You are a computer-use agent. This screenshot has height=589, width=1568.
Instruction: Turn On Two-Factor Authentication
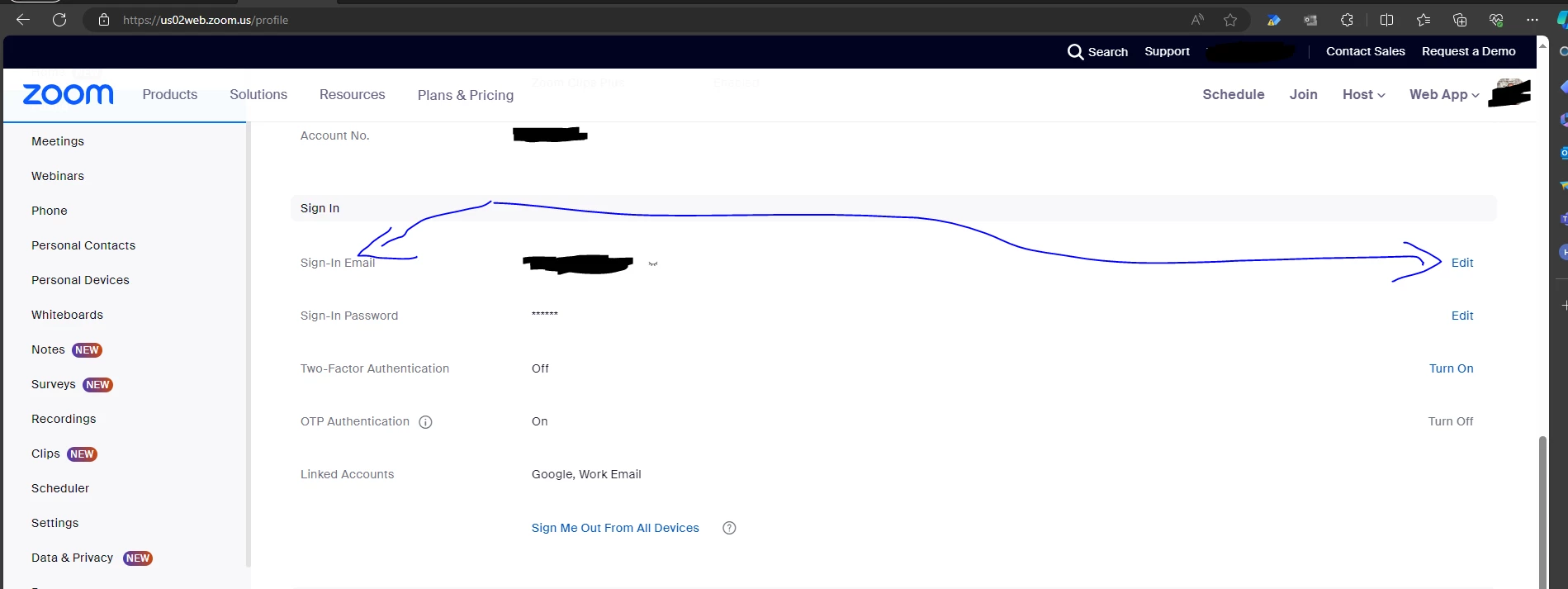click(x=1452, y=368)
